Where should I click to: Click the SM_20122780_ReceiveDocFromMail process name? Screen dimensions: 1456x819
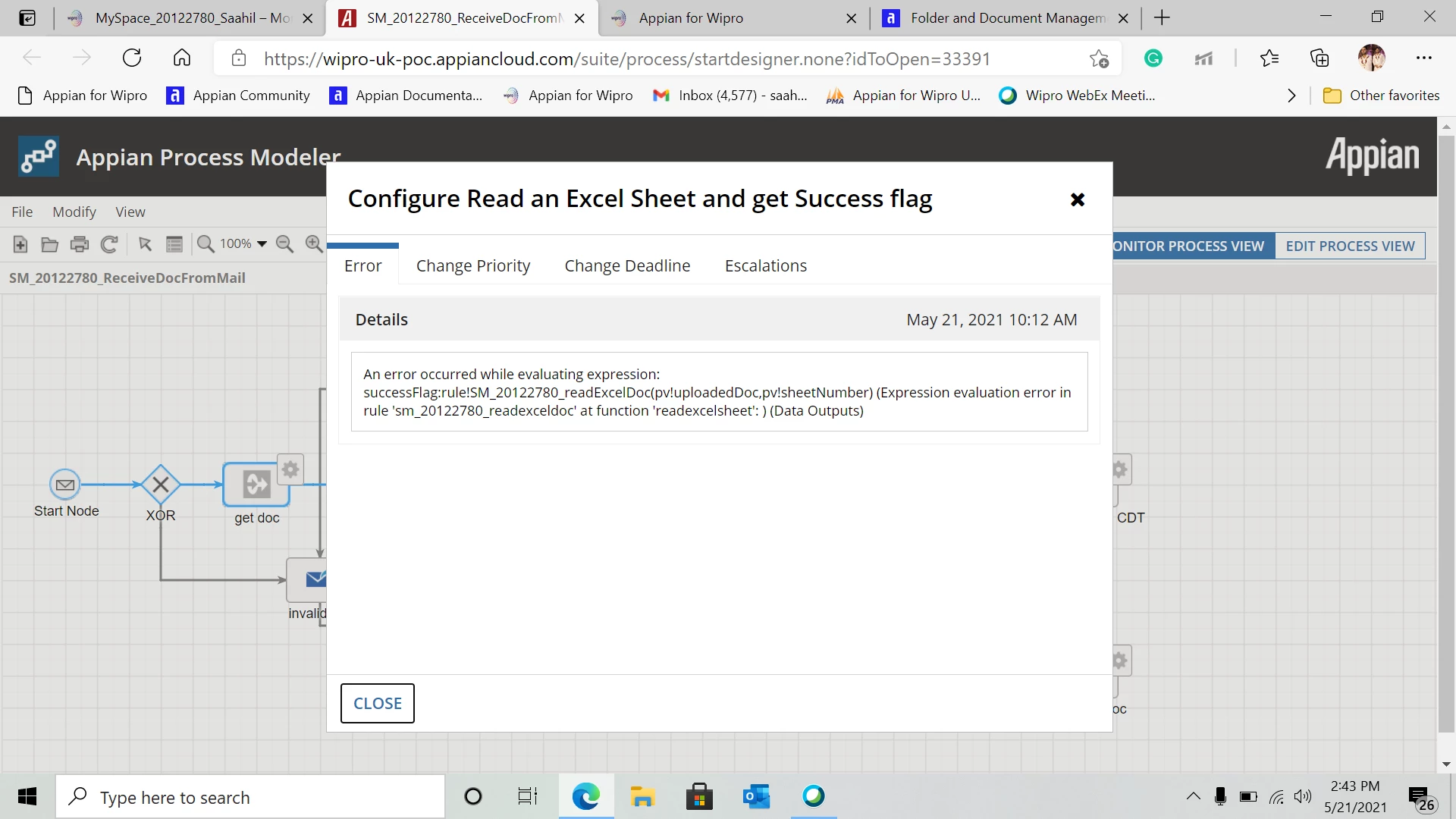tap(127, 278)
